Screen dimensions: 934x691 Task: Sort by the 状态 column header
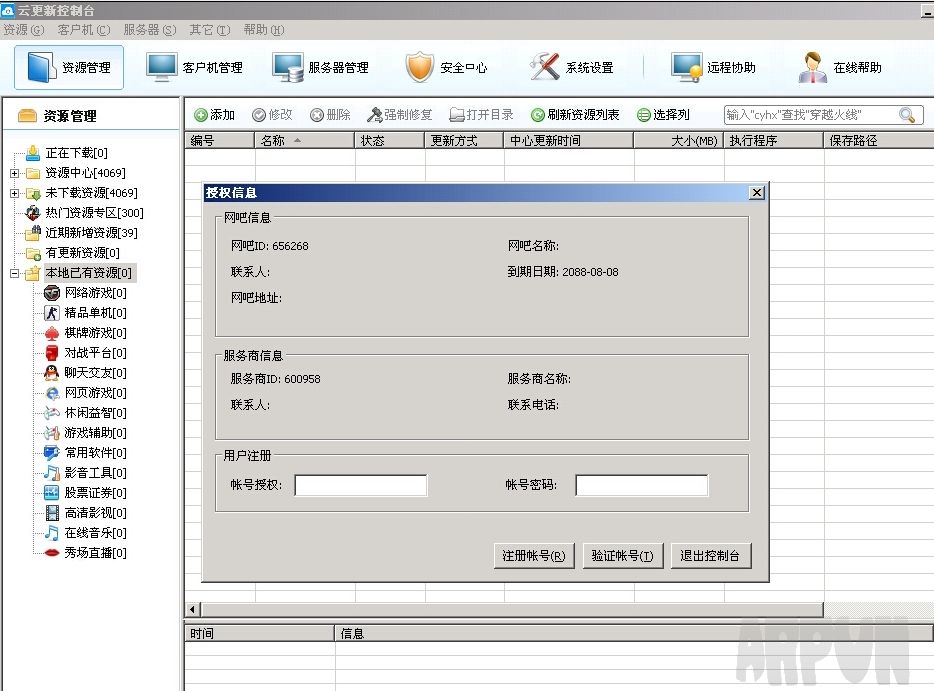coord(390,141)
